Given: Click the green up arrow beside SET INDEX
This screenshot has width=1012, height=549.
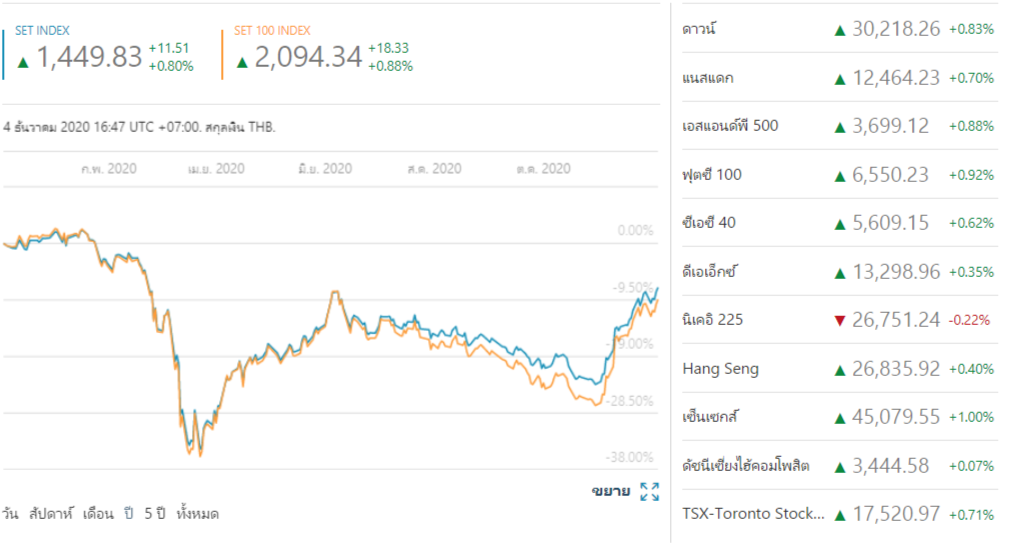Looking at the screenshot, I should pos(23,62).
